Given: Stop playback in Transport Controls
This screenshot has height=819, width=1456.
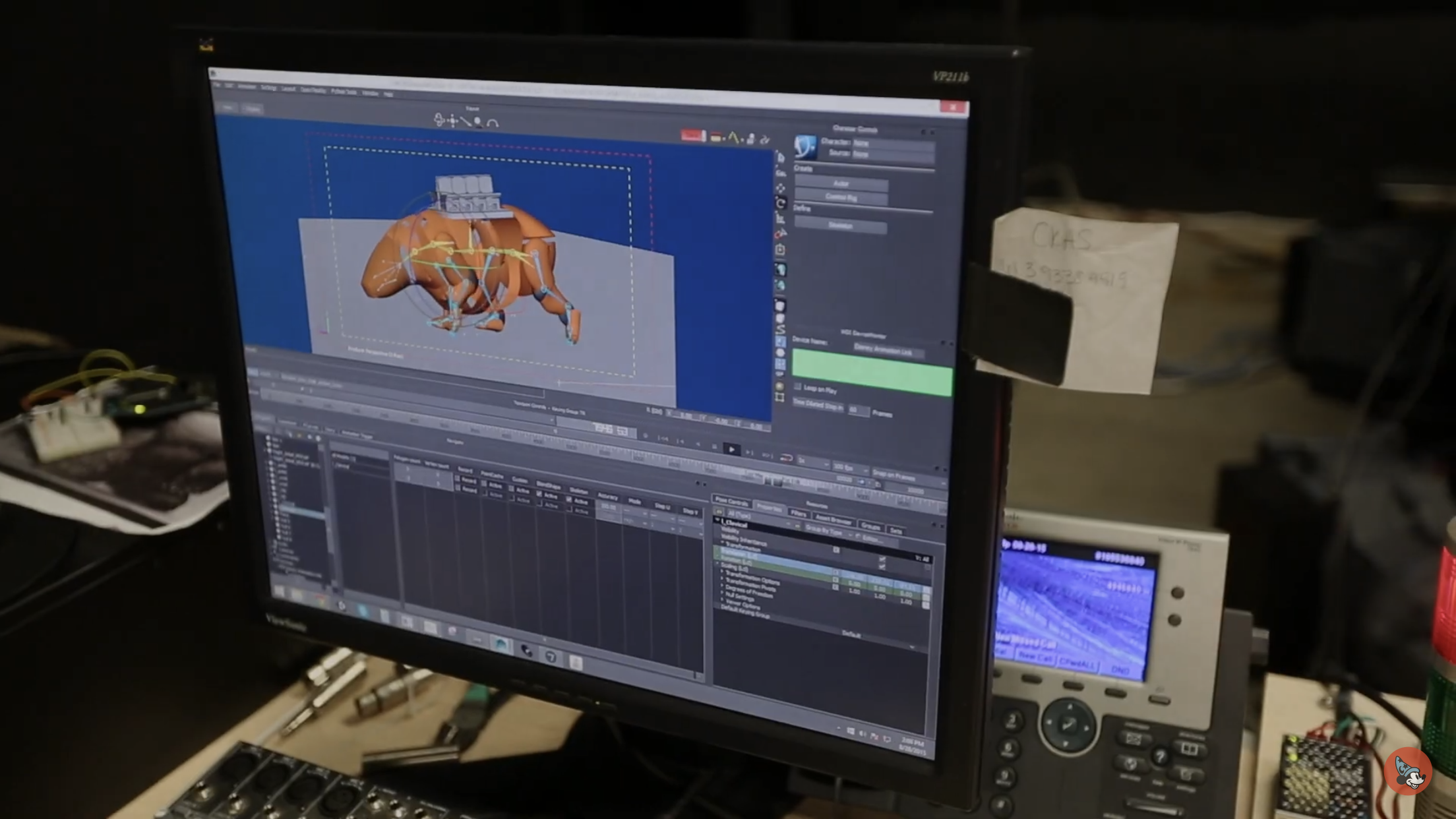Looking at the screenshot, I should tap(714, 446).
